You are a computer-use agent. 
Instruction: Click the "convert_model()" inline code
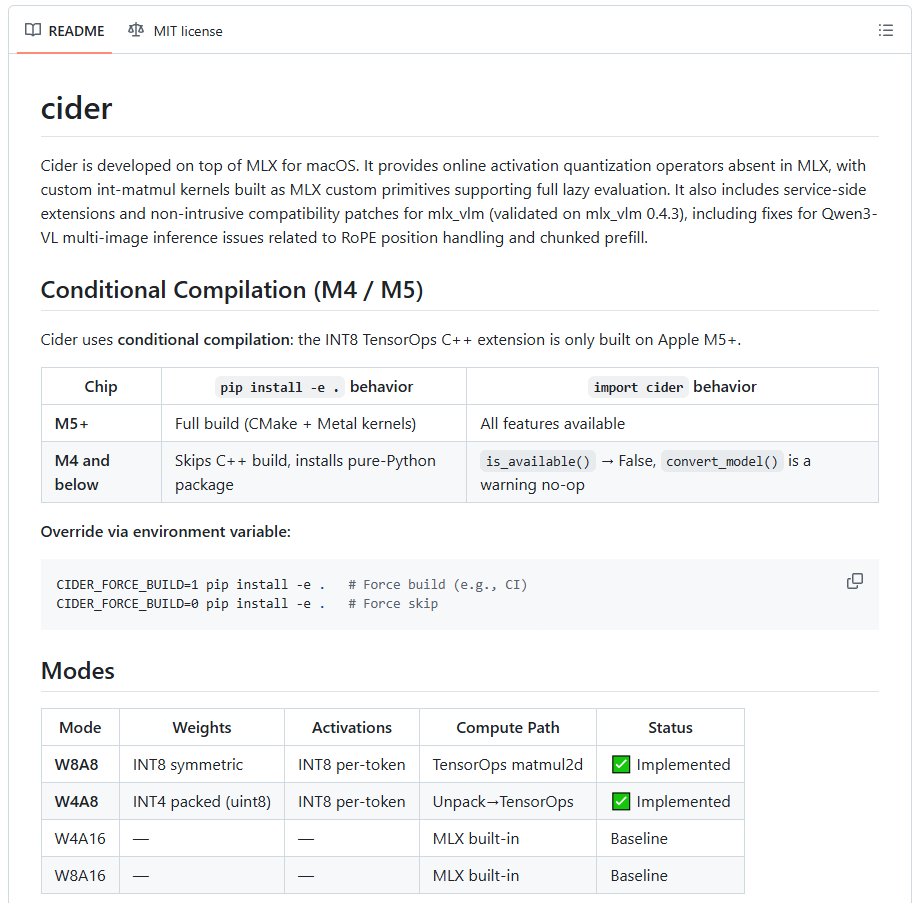722,461
